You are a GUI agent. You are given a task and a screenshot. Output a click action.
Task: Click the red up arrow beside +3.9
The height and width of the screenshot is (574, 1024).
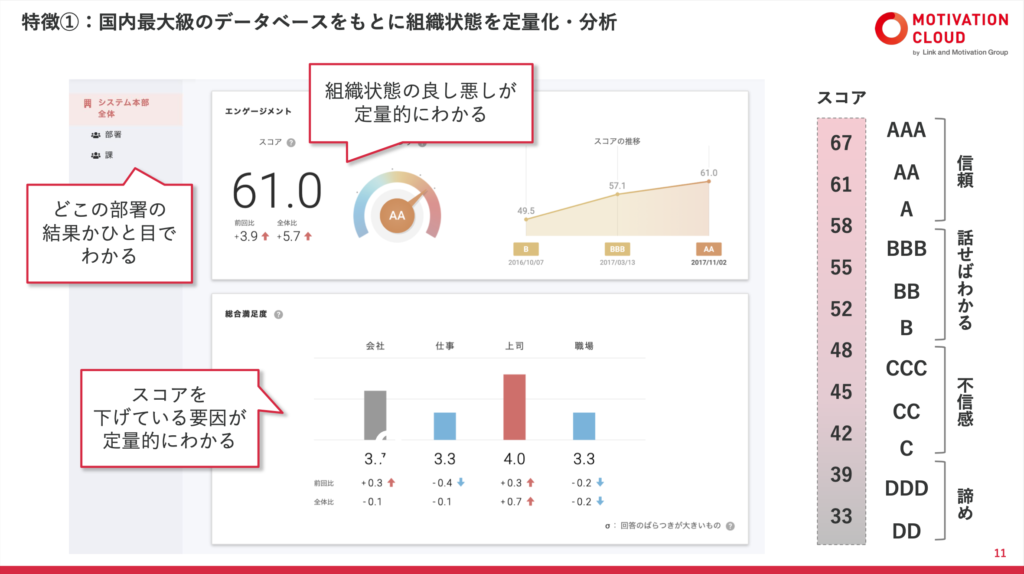point(265,236)
